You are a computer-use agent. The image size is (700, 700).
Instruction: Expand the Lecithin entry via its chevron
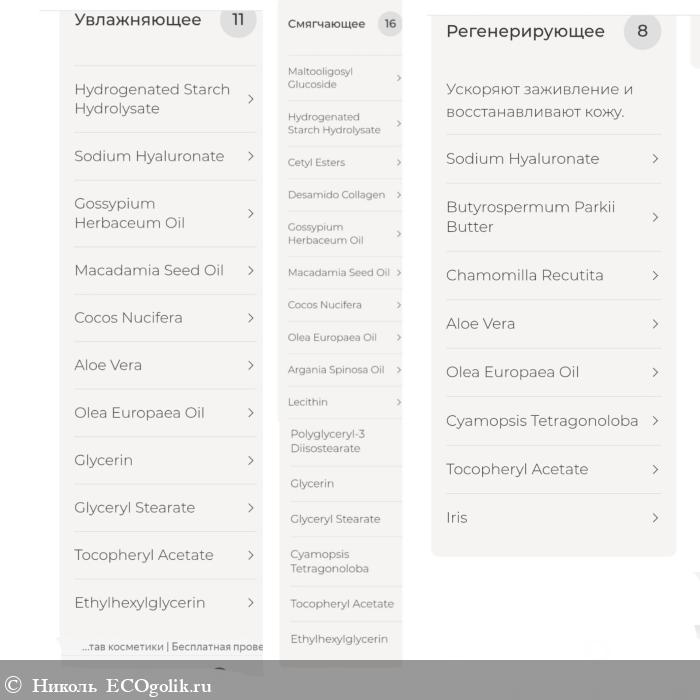coord(398,402)
